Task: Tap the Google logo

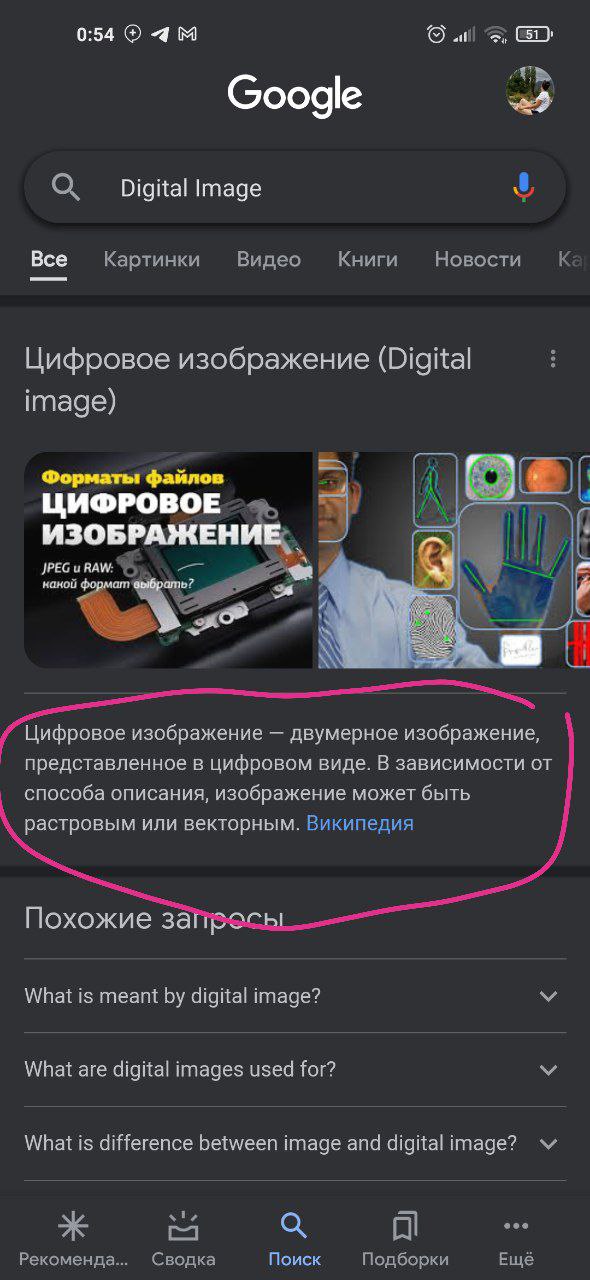Action: point(295,97)
